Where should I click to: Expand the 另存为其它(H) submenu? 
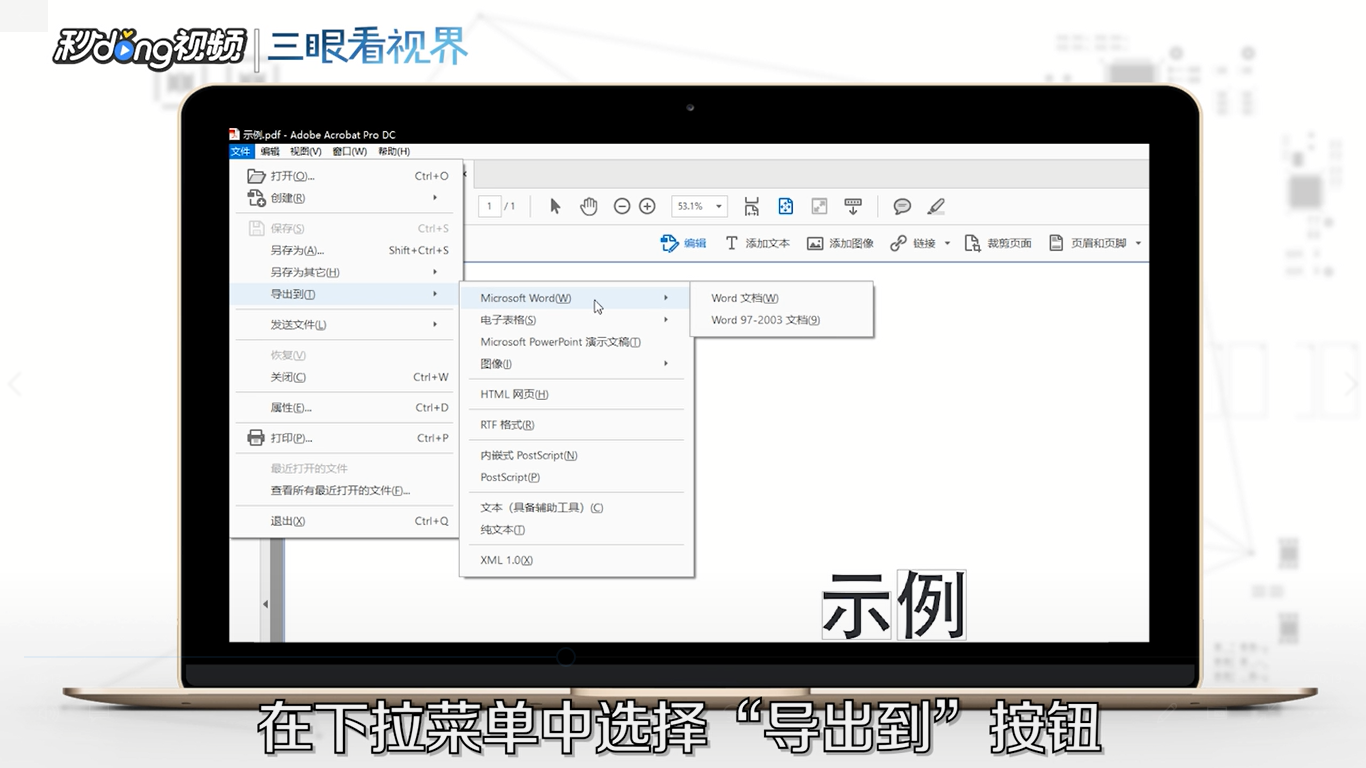coord(347,272)
